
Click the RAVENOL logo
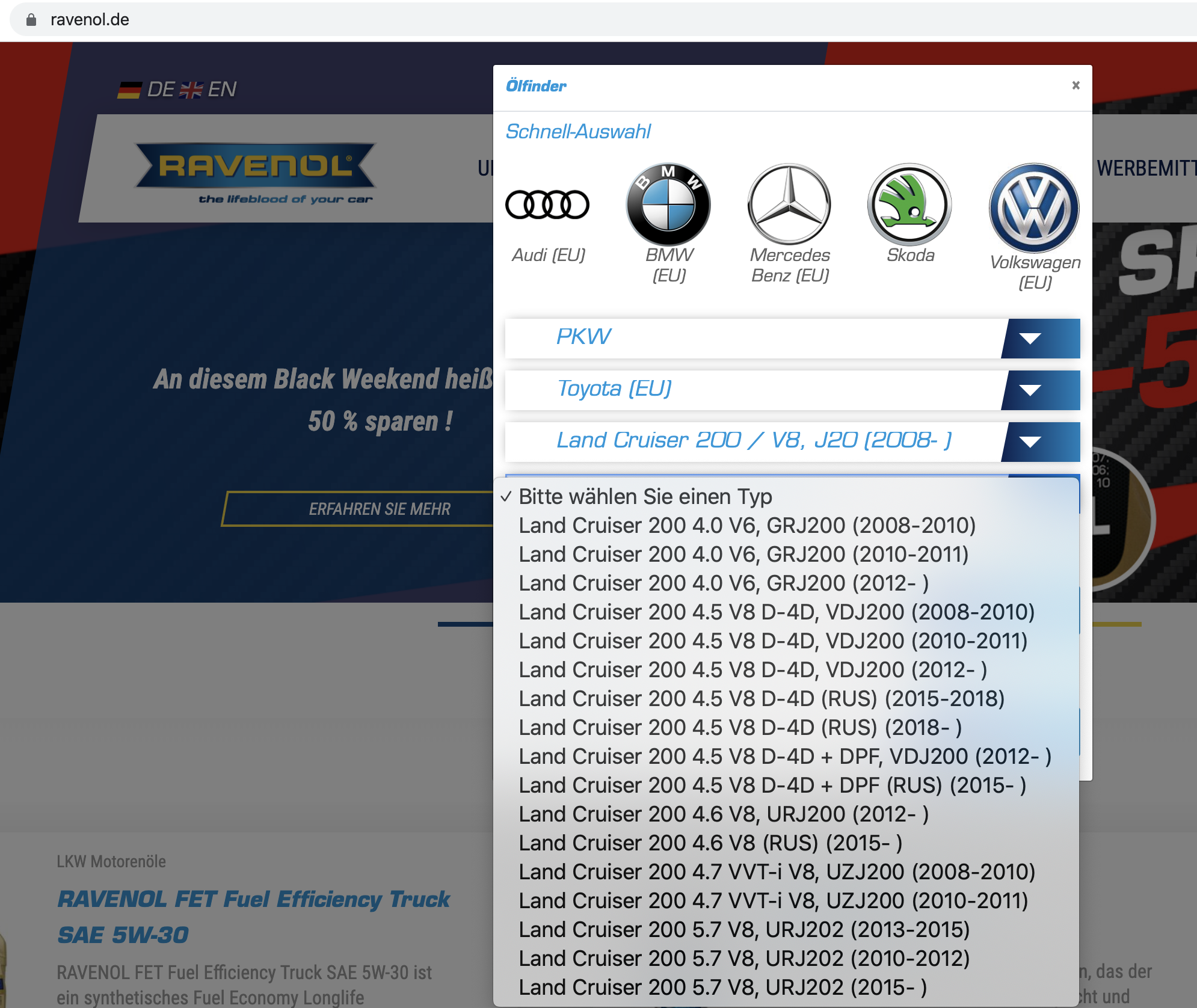point(256,173)
